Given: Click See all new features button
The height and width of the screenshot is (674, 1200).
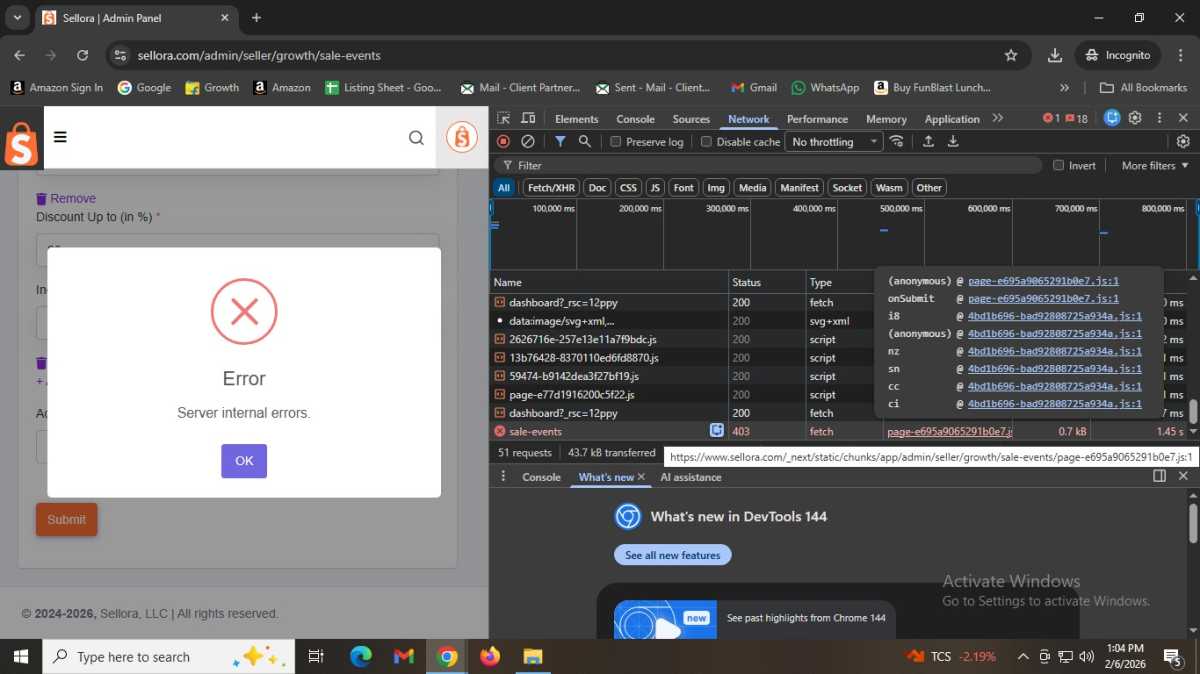Looking at the screenshot, I should [x=672, y=555].
